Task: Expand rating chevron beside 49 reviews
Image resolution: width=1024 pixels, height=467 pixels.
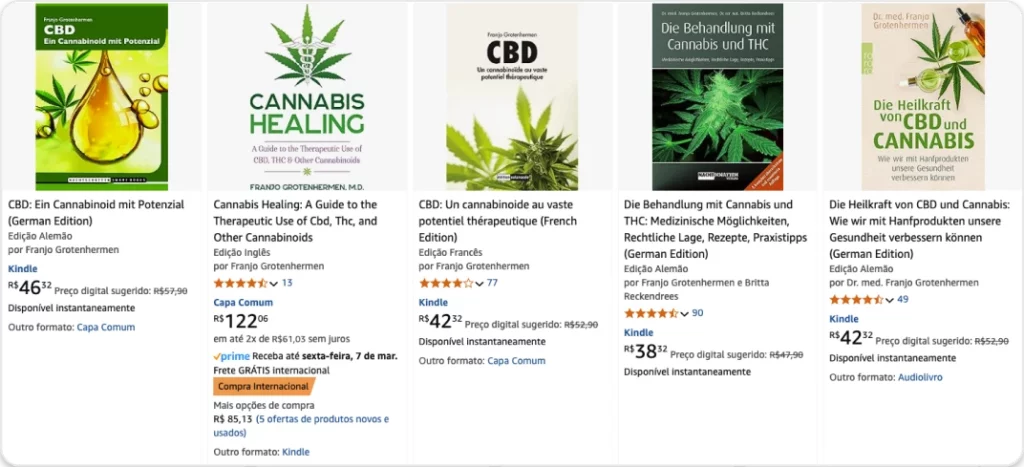Action: (x=889, y=300)
